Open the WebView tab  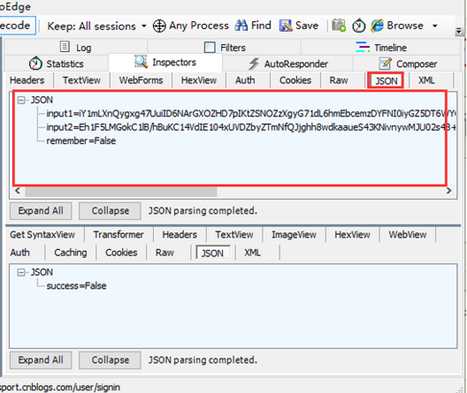point(407,235)
